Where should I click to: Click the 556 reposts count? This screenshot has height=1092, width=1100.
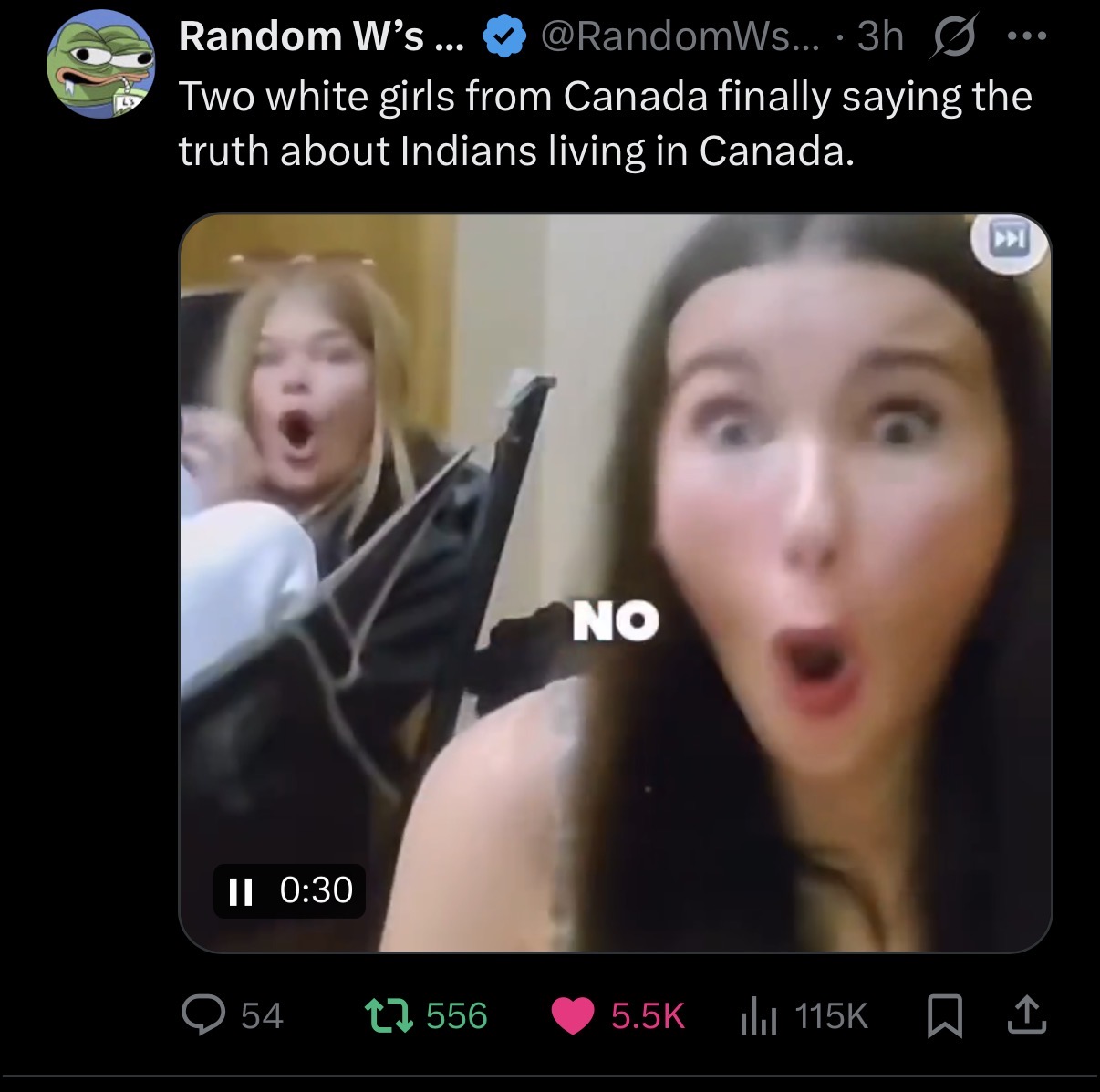click(457, 1016)
